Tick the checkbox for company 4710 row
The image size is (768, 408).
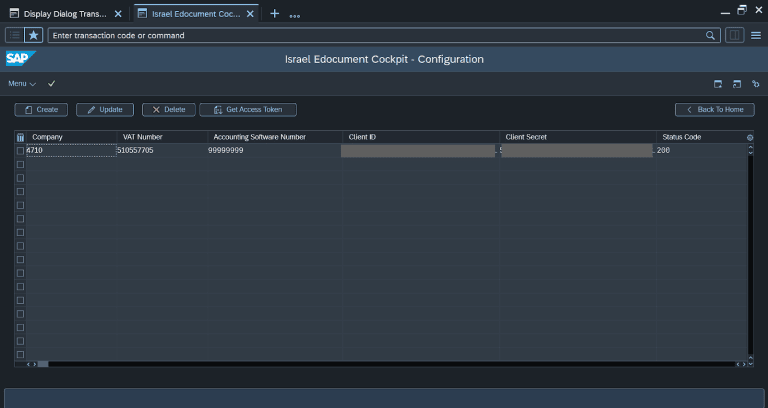[x=20, y=151]
